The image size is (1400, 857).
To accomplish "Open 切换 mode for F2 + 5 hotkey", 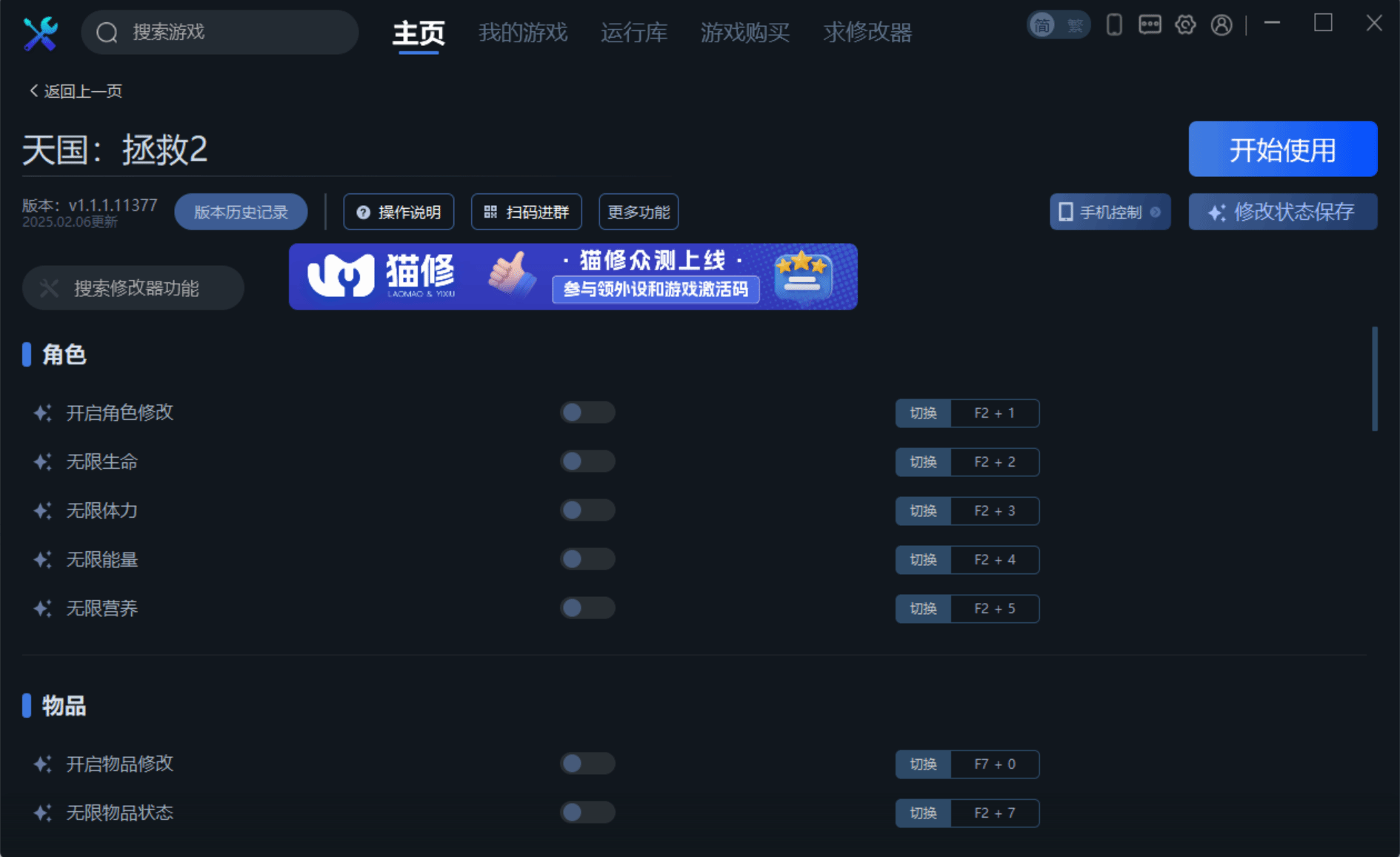I will pyautogui.click(x=923, y=609).
